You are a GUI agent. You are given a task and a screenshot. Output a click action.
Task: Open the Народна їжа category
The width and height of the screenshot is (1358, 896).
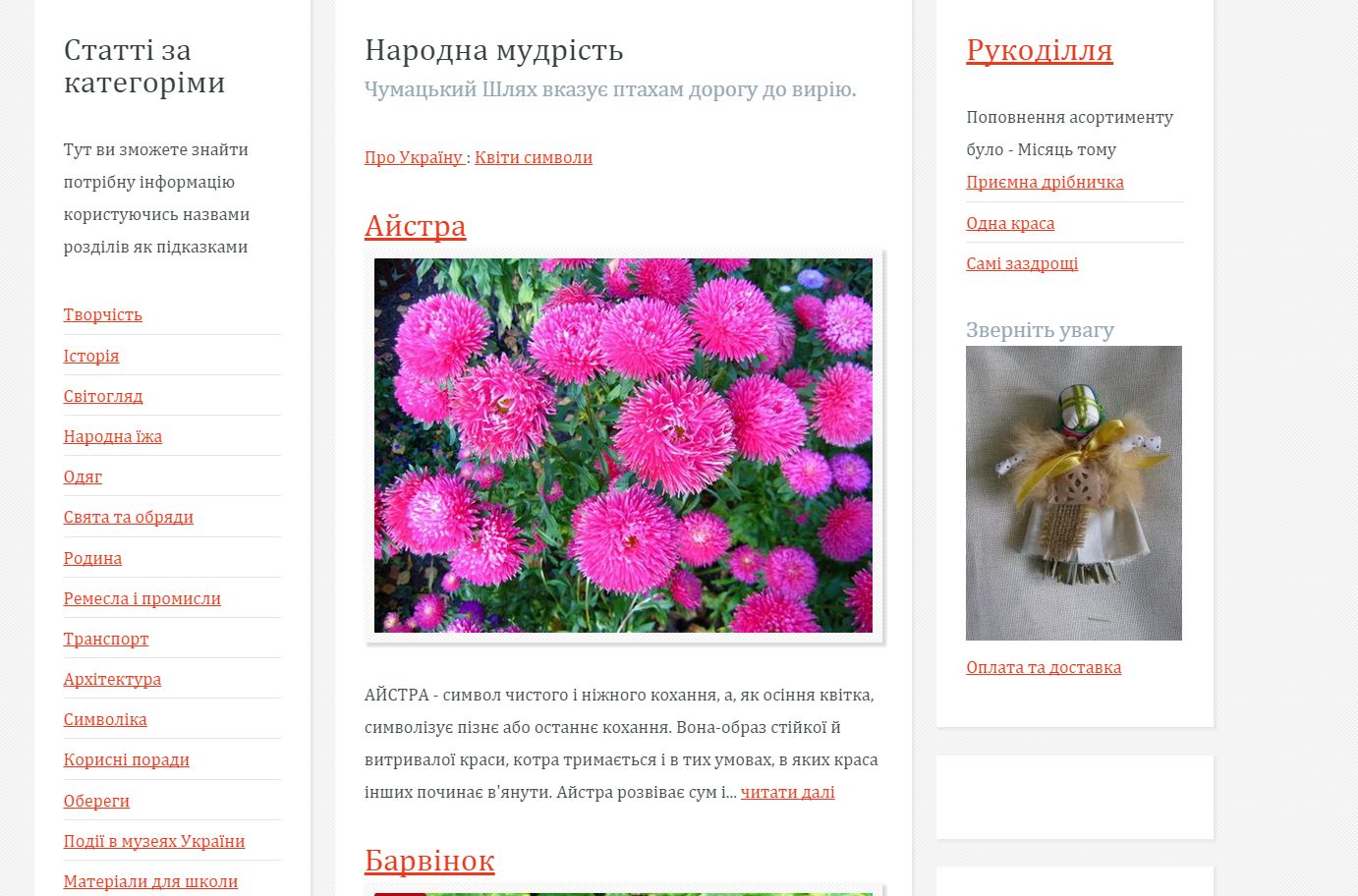pos(112,436)
